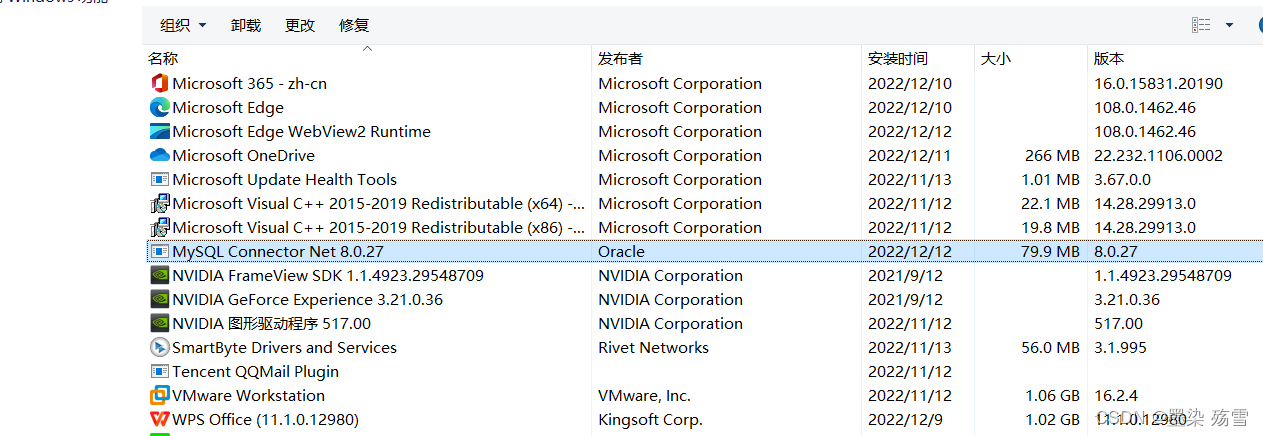Click the 22.1 MB size cell
The image size is (1263, 436).
(1050, 203)
